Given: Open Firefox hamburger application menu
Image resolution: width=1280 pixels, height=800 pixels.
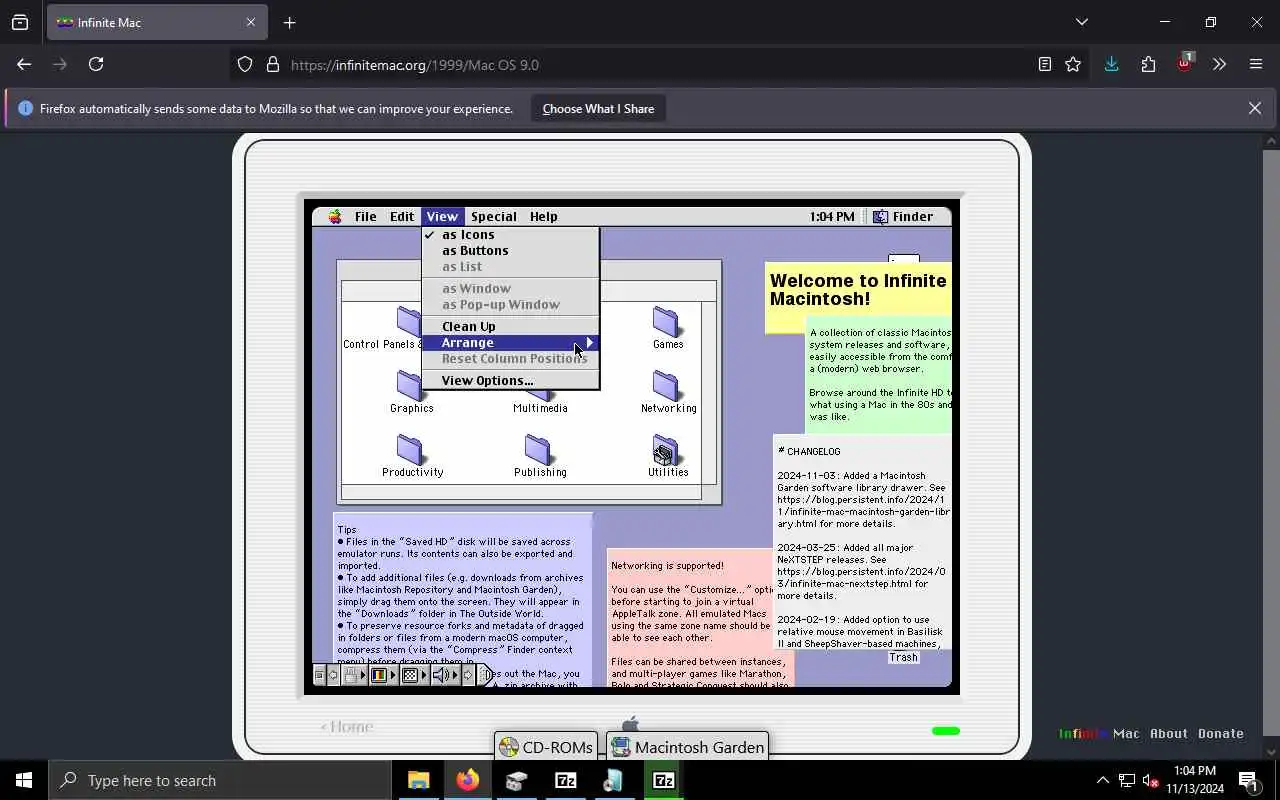Looking at the screenshot, I should click(x=1256, y=64).
